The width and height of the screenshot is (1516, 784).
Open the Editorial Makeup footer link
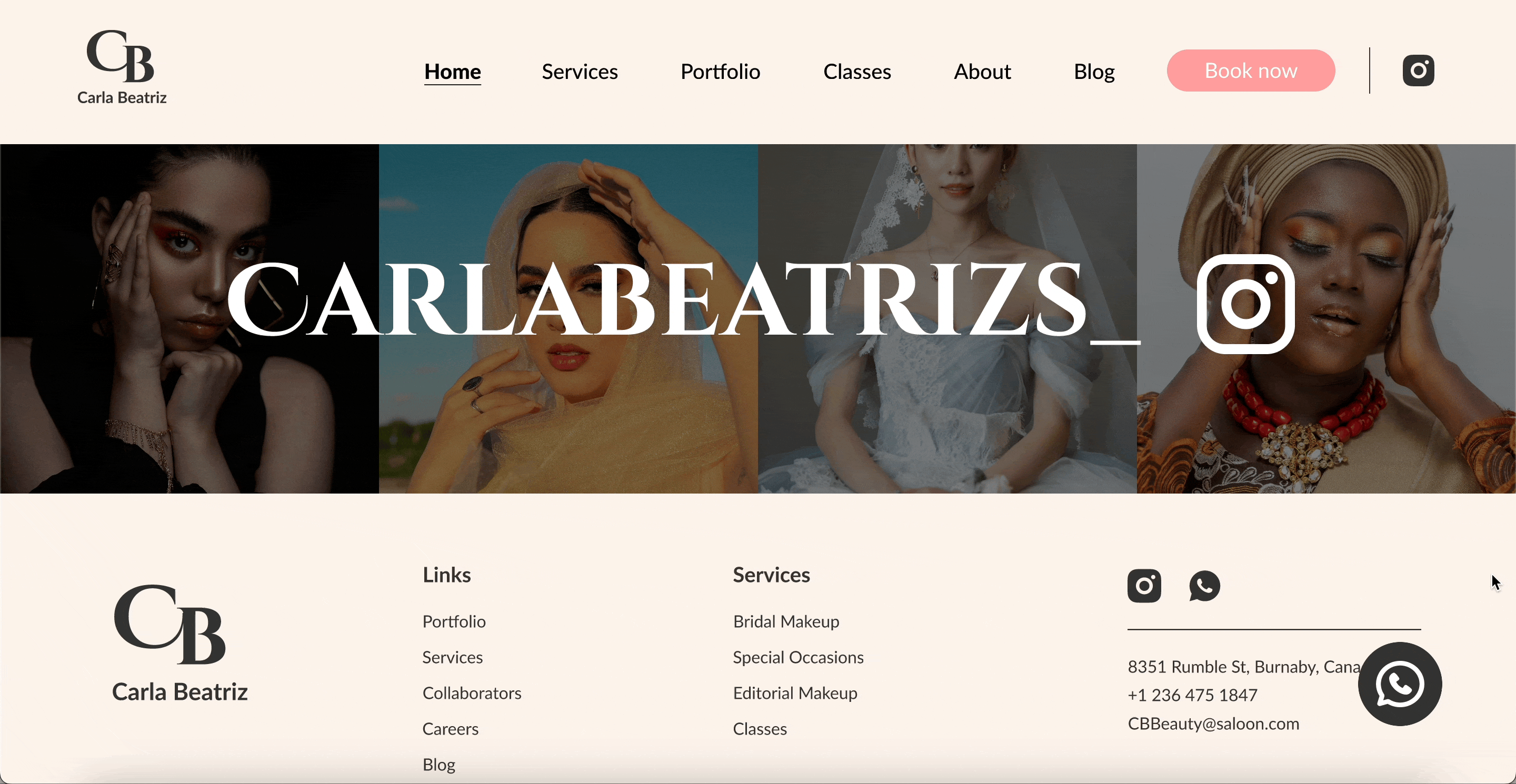click(794, 693)
